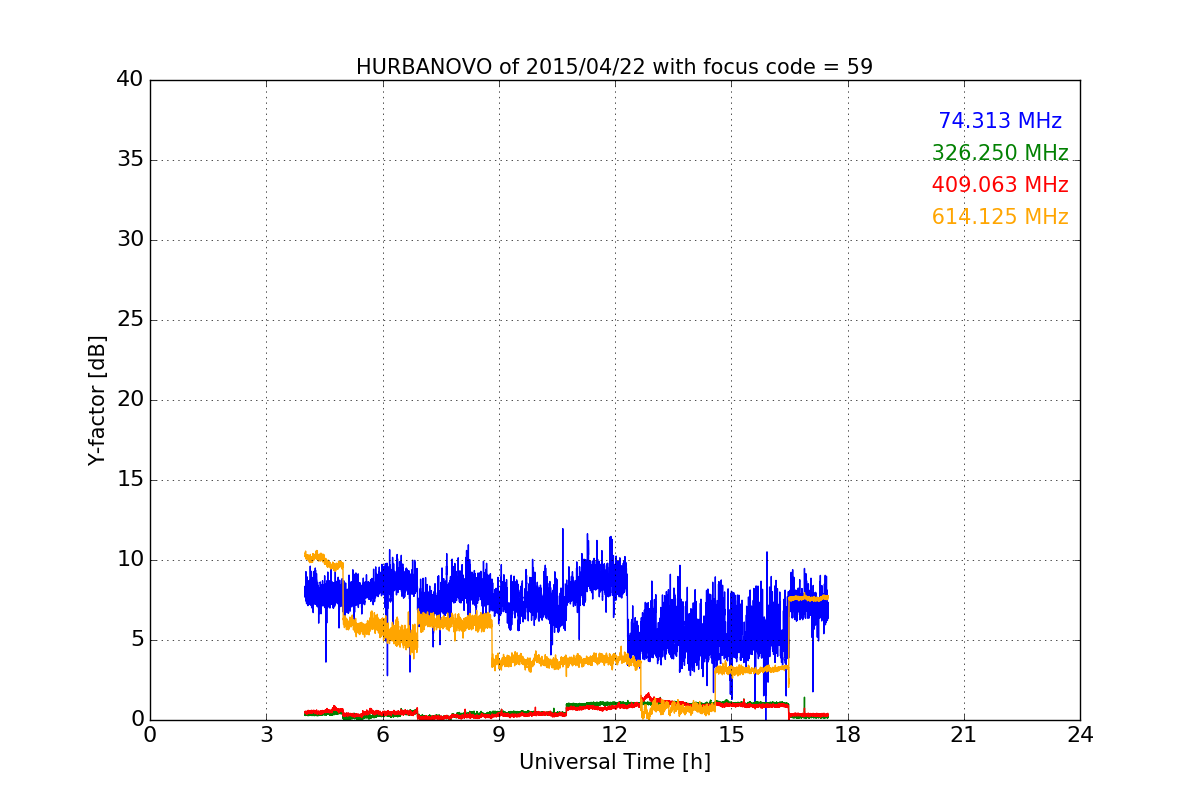Screen dimensions: 1200x800
Task: Click the y-axis tick label 20
Action: point(130,400)
